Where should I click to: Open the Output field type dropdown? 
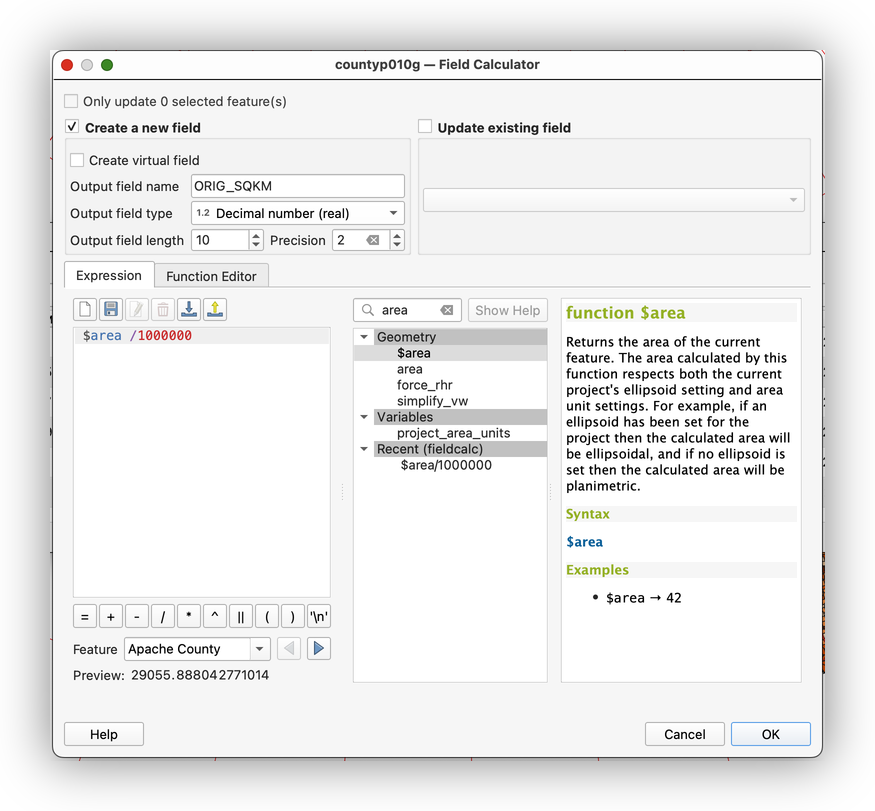297,213
